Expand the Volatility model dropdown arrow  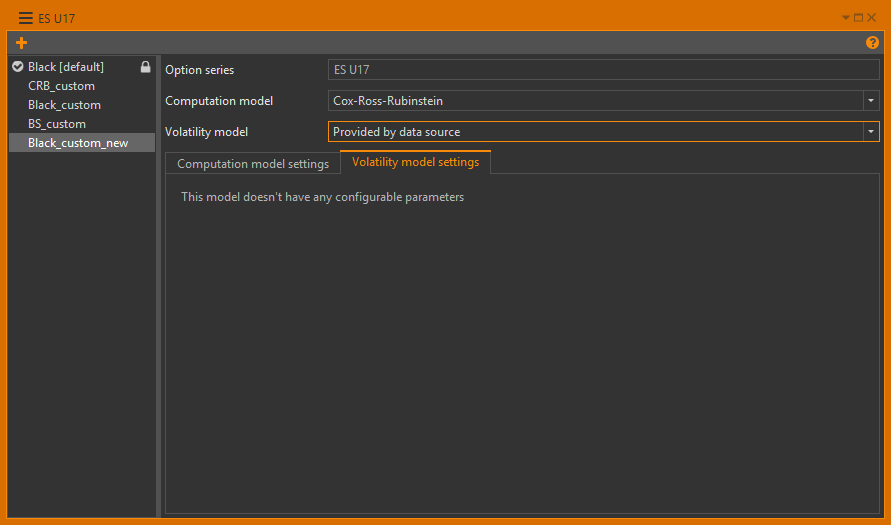click(x=871, y=132)
